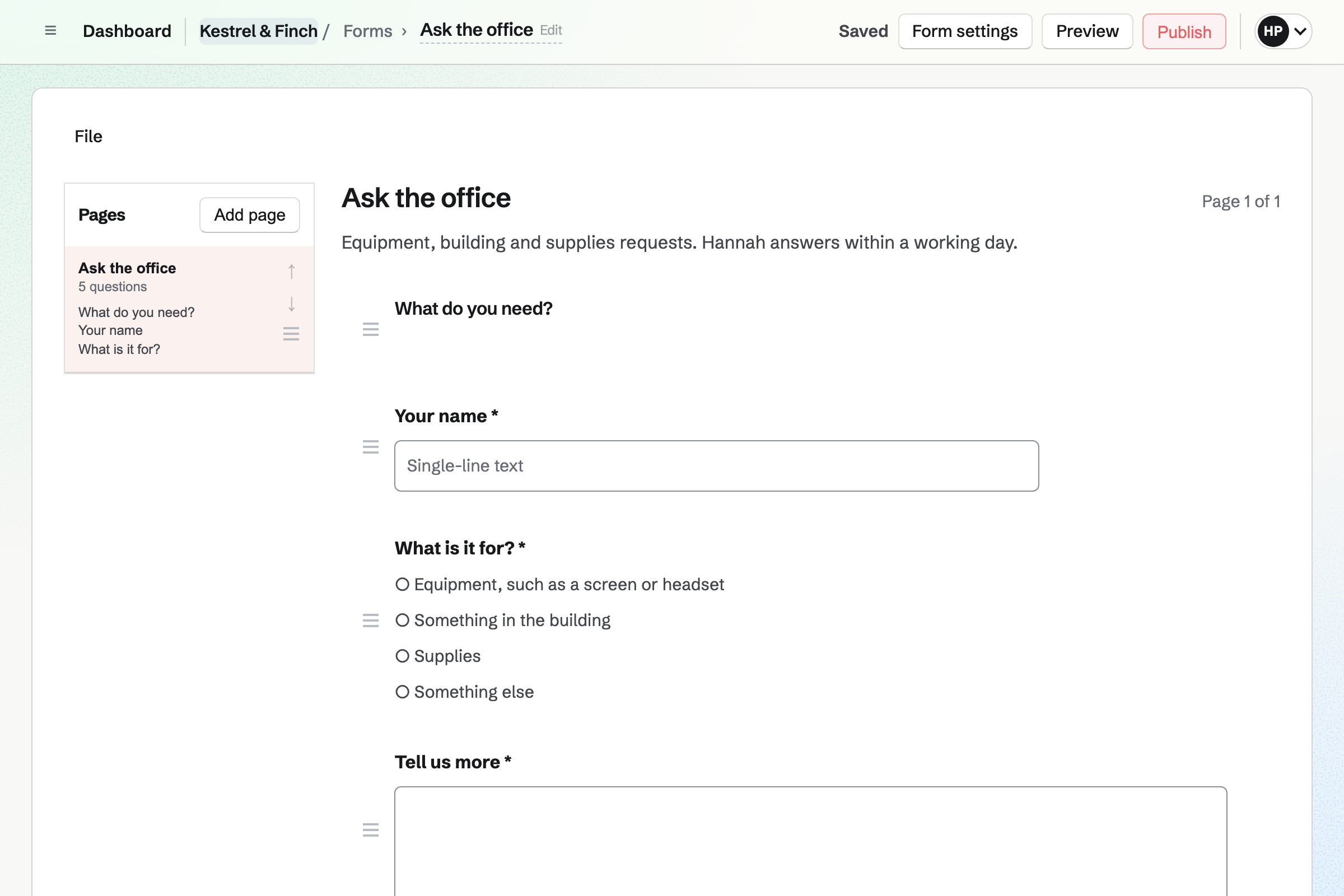This screenshot has width=1344, height=896.
Task: Move Ask the office page up
Action: (291, 272)
